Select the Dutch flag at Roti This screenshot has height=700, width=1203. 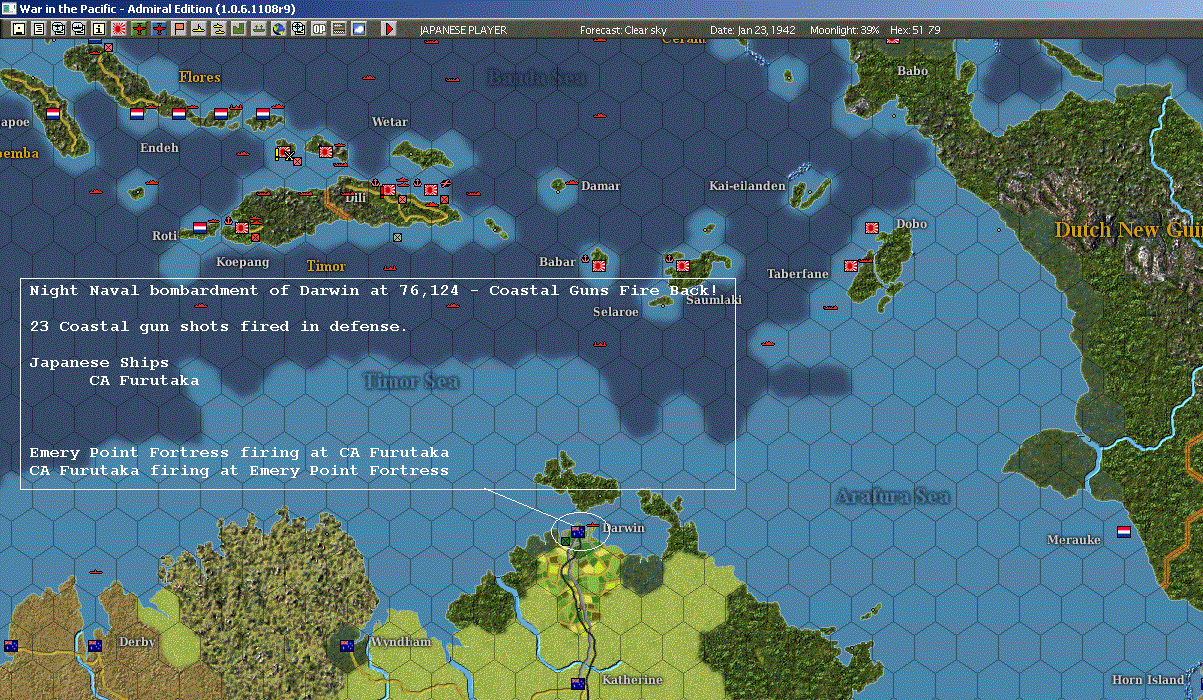[x=200, y=228]
